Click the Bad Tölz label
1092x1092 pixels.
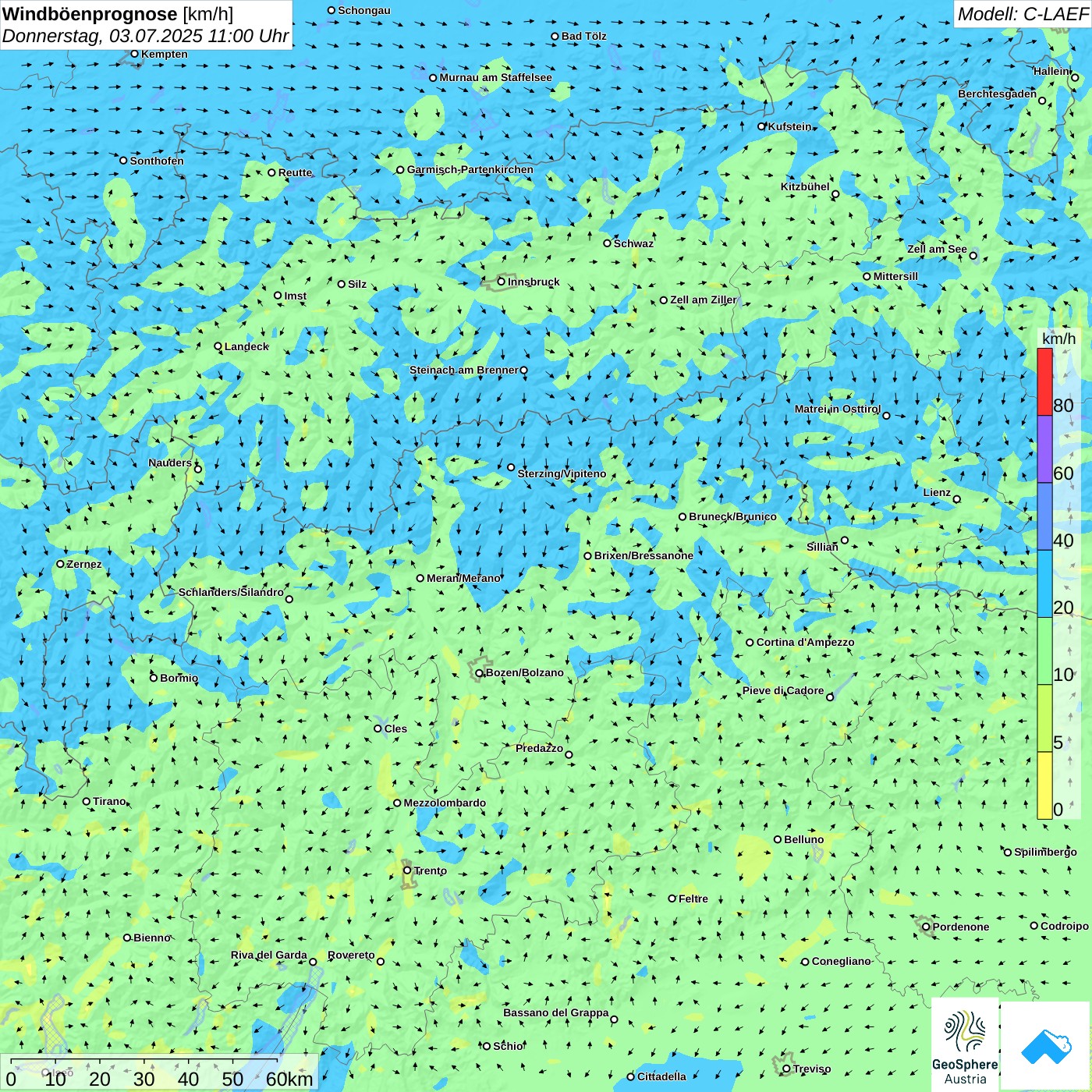(x=584, y=36)
